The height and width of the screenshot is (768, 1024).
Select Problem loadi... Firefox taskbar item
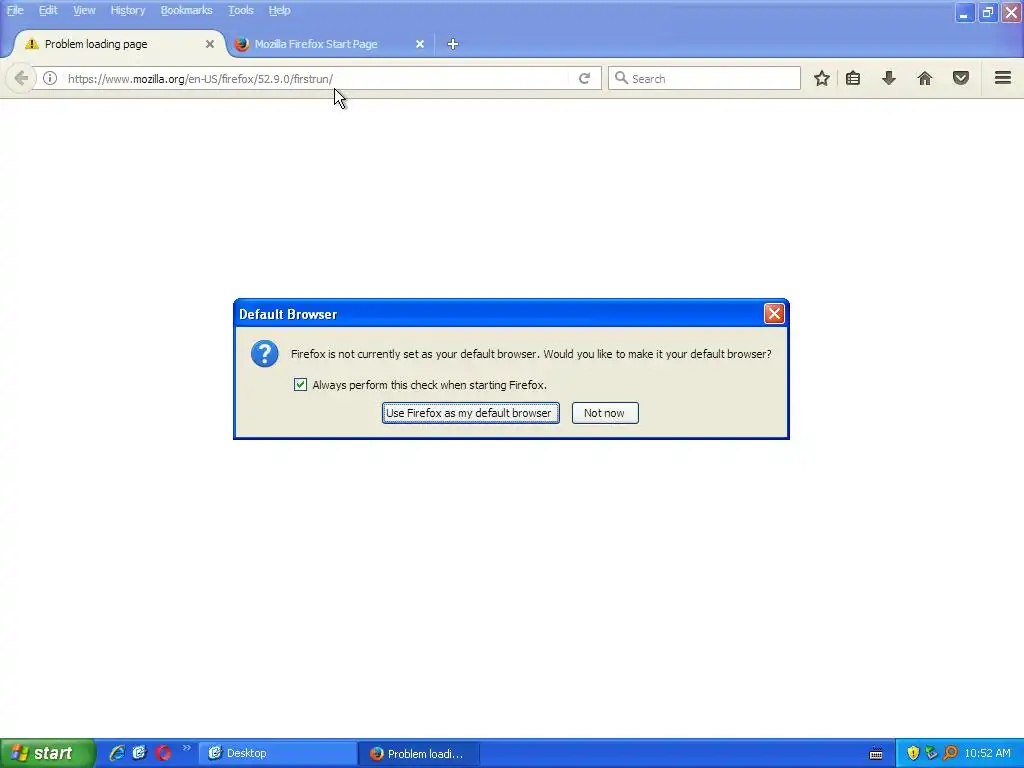[x=419, y=753]
